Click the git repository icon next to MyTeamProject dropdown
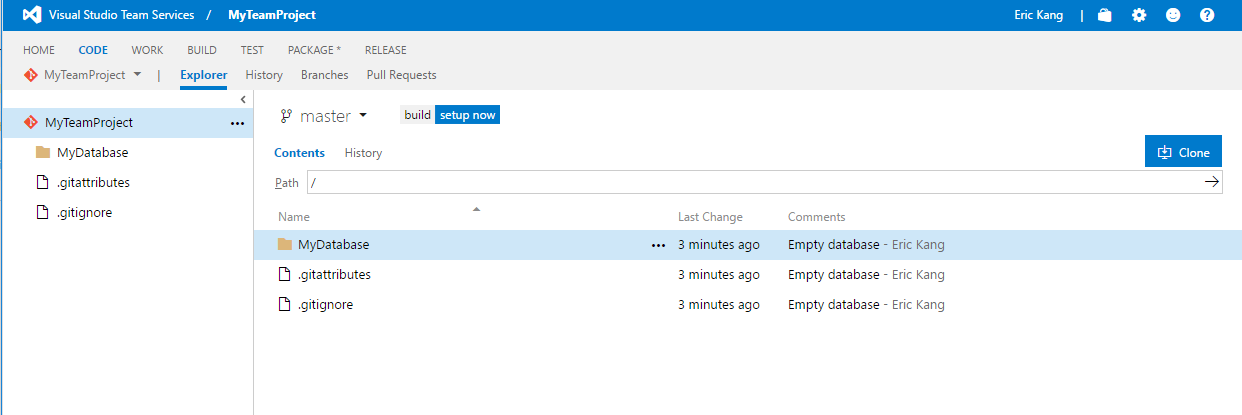Viewport: 1242px width, 415px height. pos(31,75)
